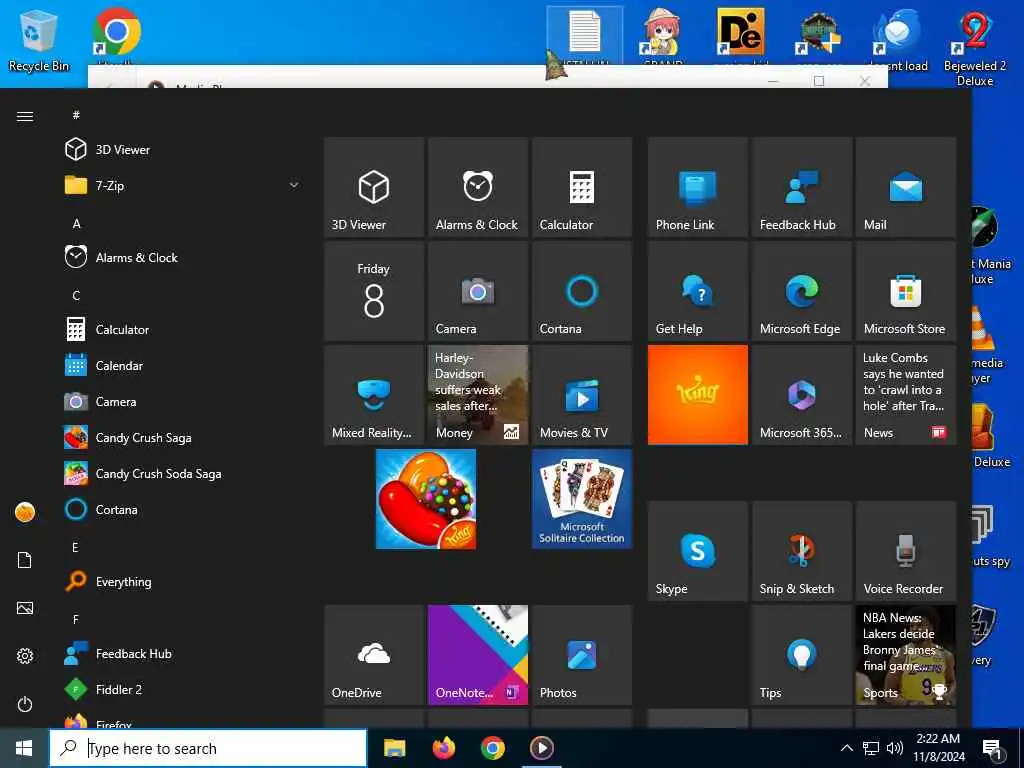The width and height of the screenshot is (1024, 768).
Task: Open the Snip & Sketch tile
Action: point(801,551)
